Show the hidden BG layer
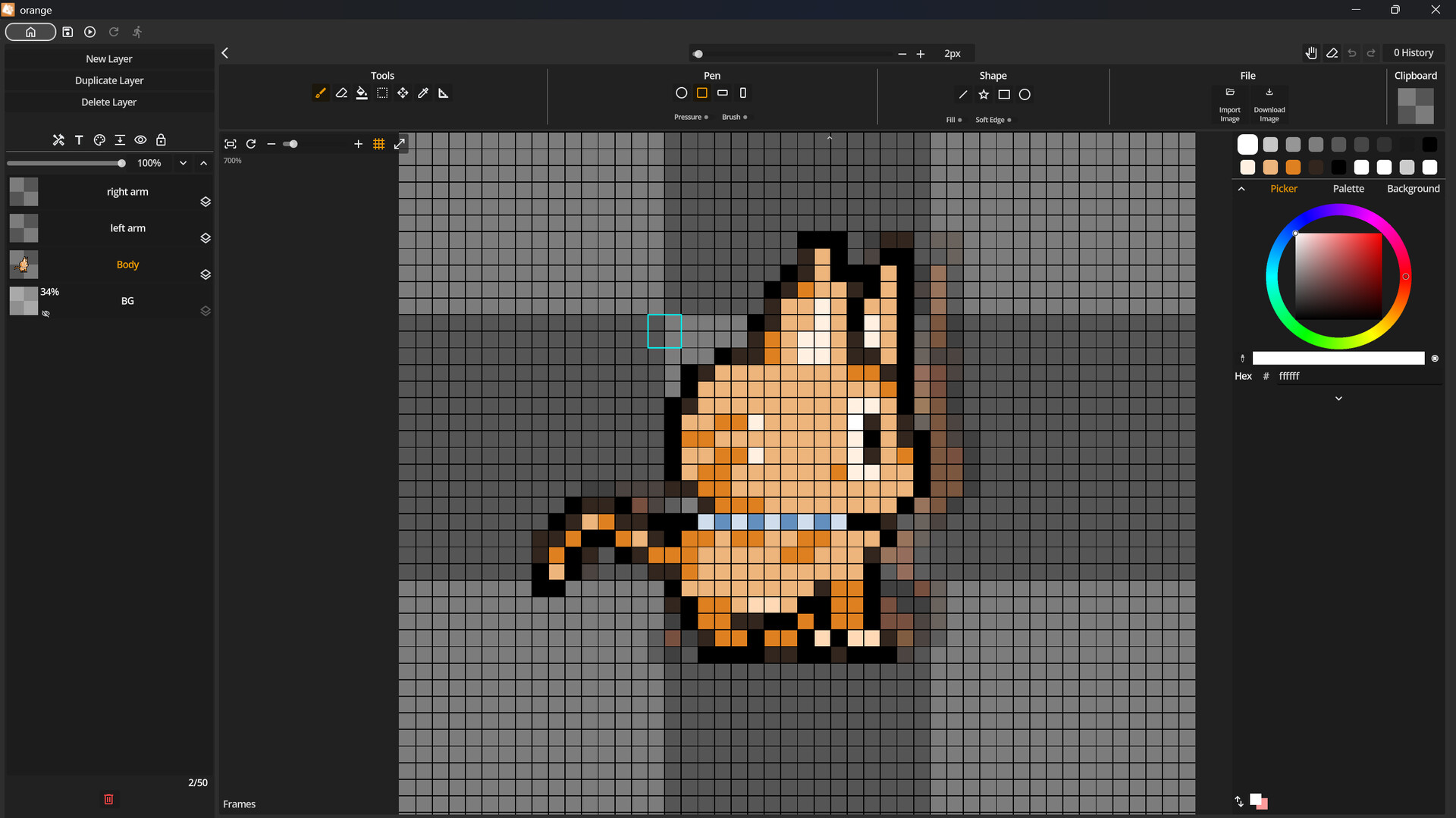This screenshot has height=818, width=1456. 45,314
